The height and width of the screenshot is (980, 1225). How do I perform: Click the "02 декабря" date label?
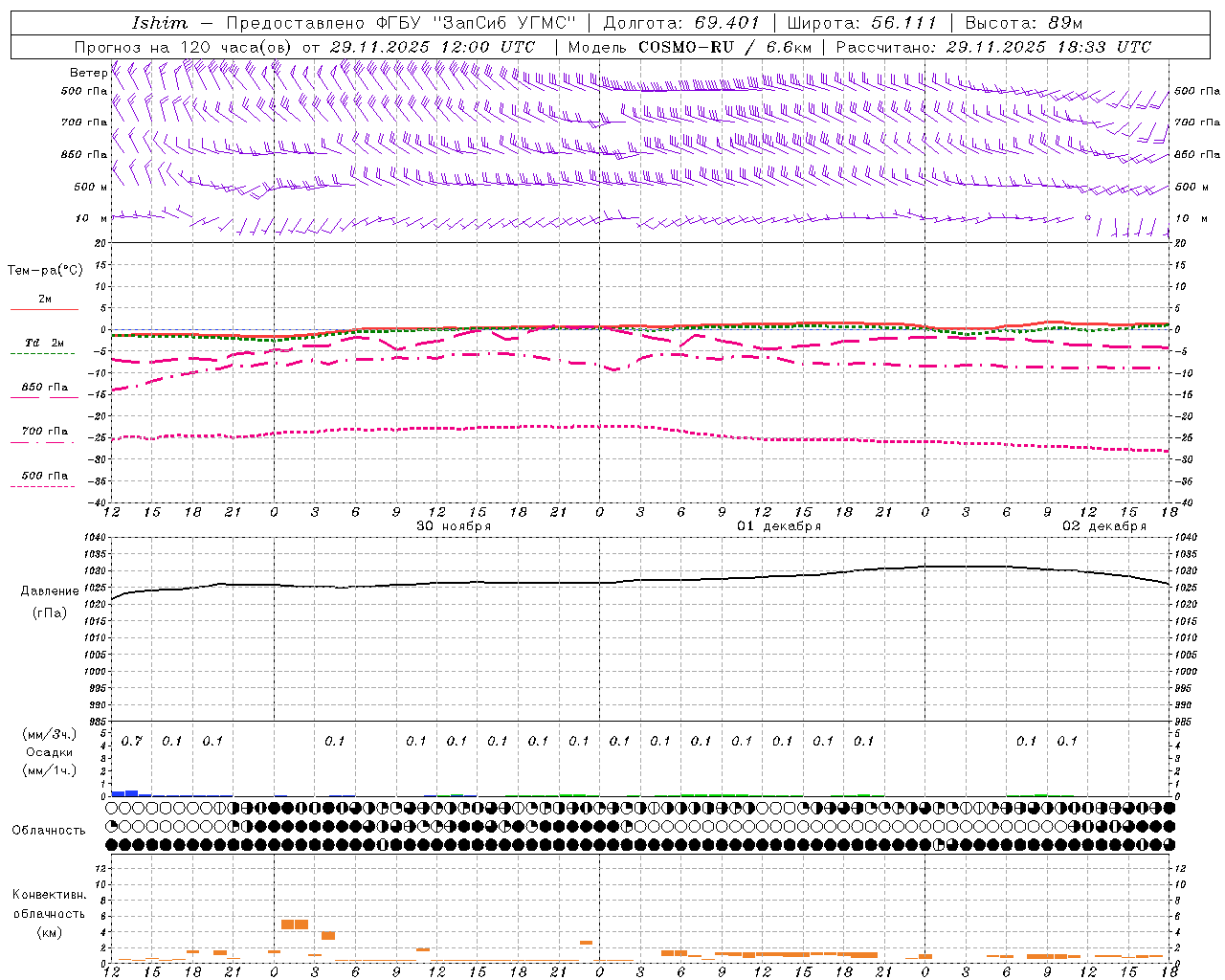coord(1104,526)
